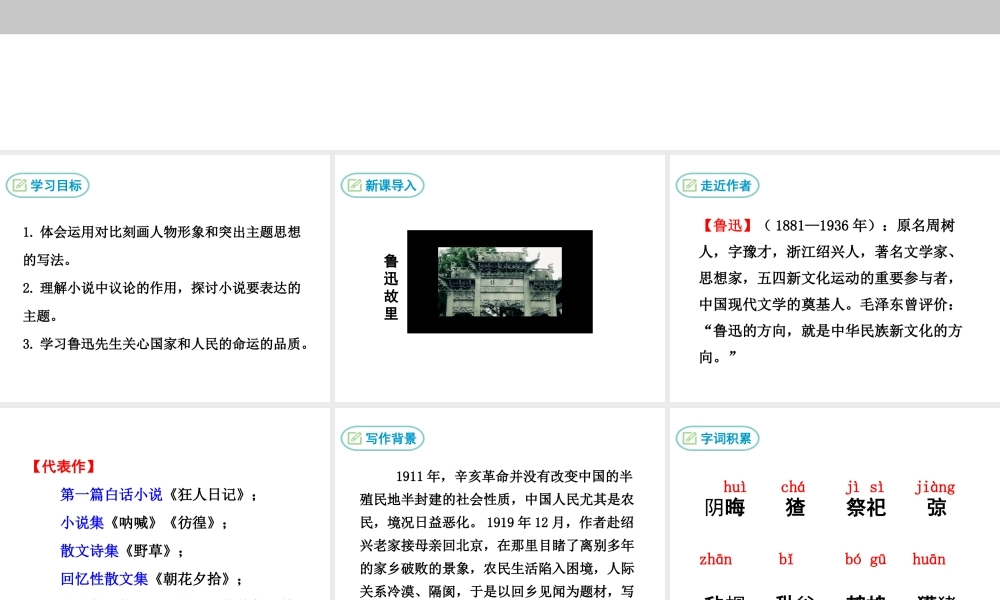The image size is (1000, 600).
Task: Click the title 《野草》
Action: (x=148, y=551)
